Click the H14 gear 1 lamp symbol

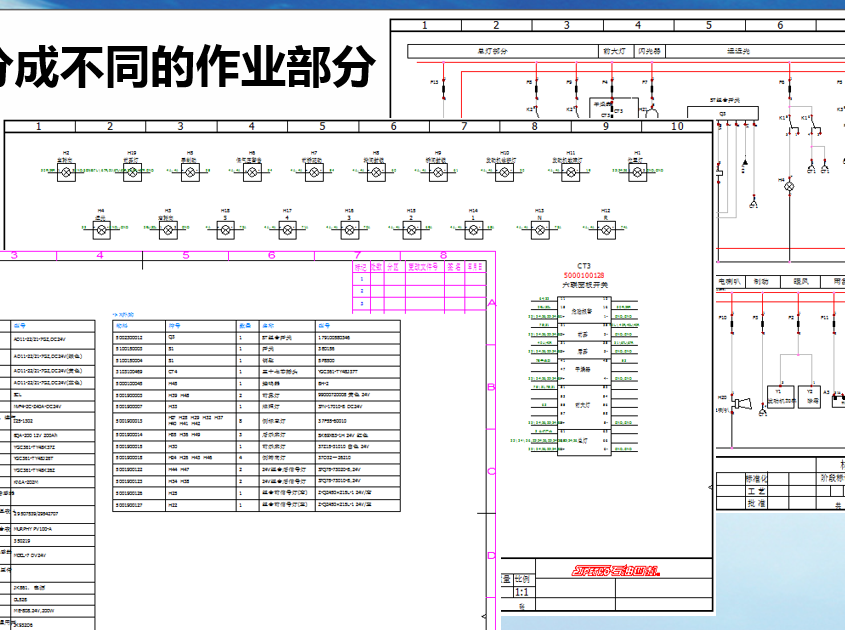coord(474,230)
